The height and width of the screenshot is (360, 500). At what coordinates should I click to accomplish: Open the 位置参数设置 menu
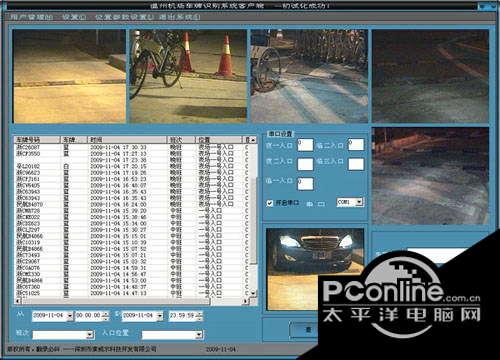tap(124, 16)
